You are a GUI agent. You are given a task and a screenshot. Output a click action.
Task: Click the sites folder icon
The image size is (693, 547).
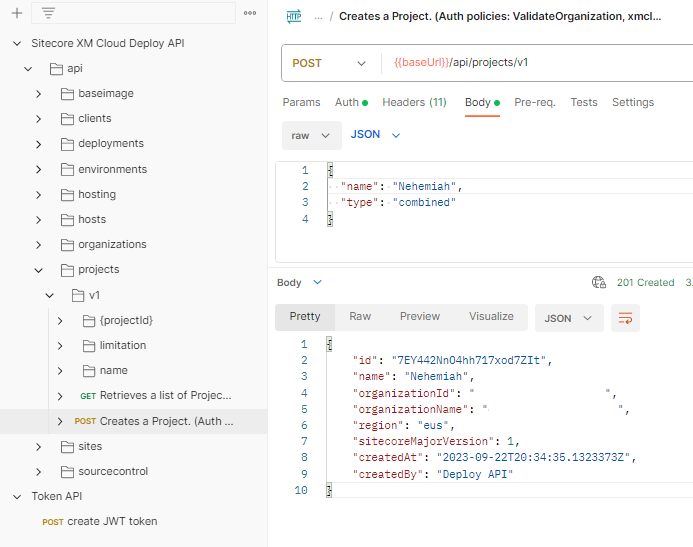[x=67, y=447]
